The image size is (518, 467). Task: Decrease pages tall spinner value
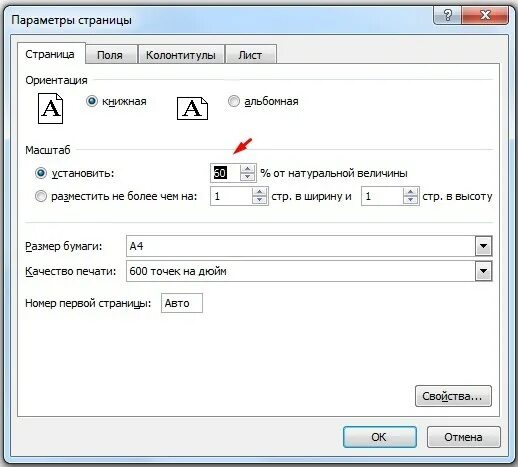coord(410,200)
